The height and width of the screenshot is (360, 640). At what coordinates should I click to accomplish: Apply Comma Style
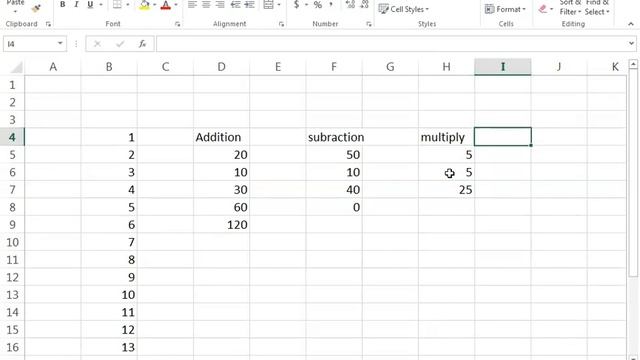(x=331, y=4)
